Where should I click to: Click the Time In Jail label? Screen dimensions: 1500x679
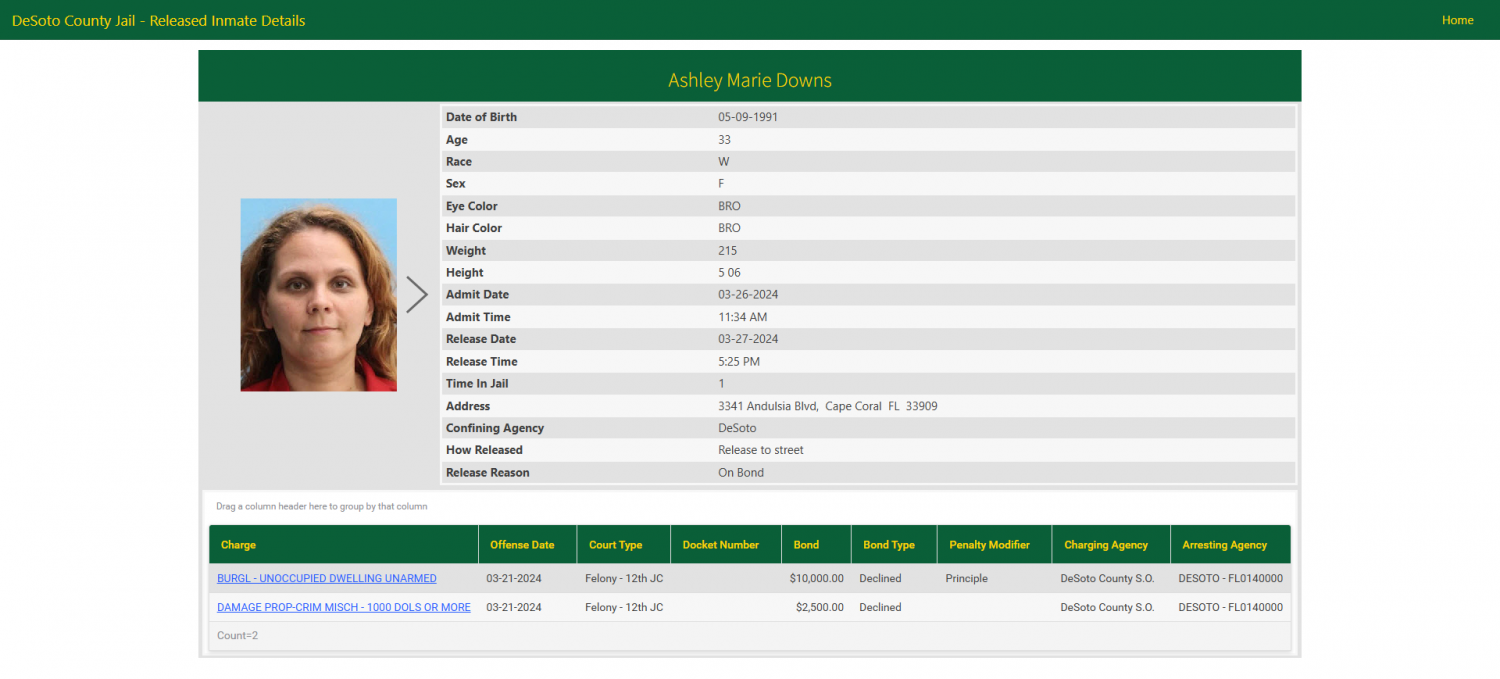click(477, 384)
